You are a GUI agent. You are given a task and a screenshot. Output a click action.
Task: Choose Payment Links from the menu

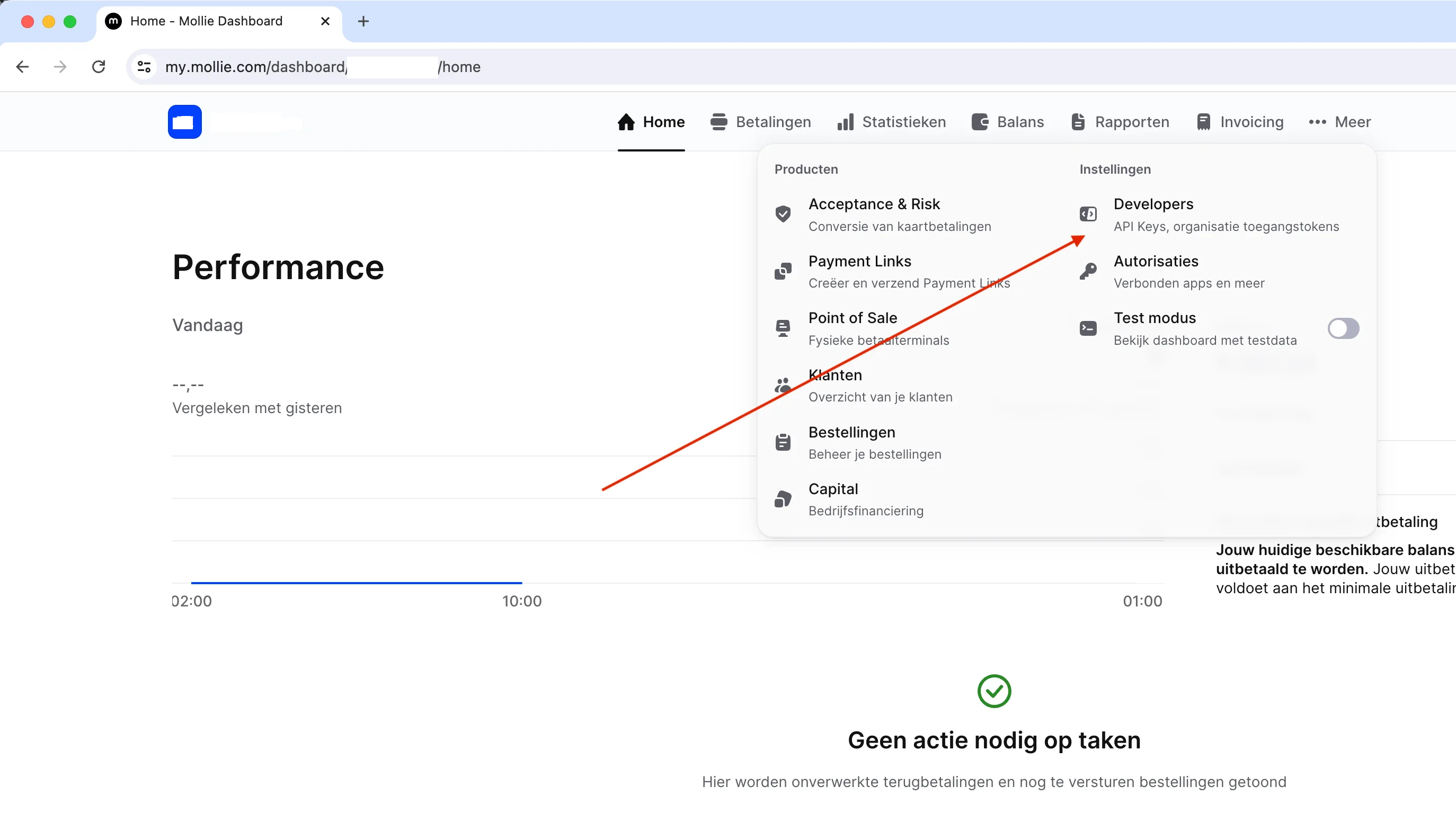[x=892, y=272]
